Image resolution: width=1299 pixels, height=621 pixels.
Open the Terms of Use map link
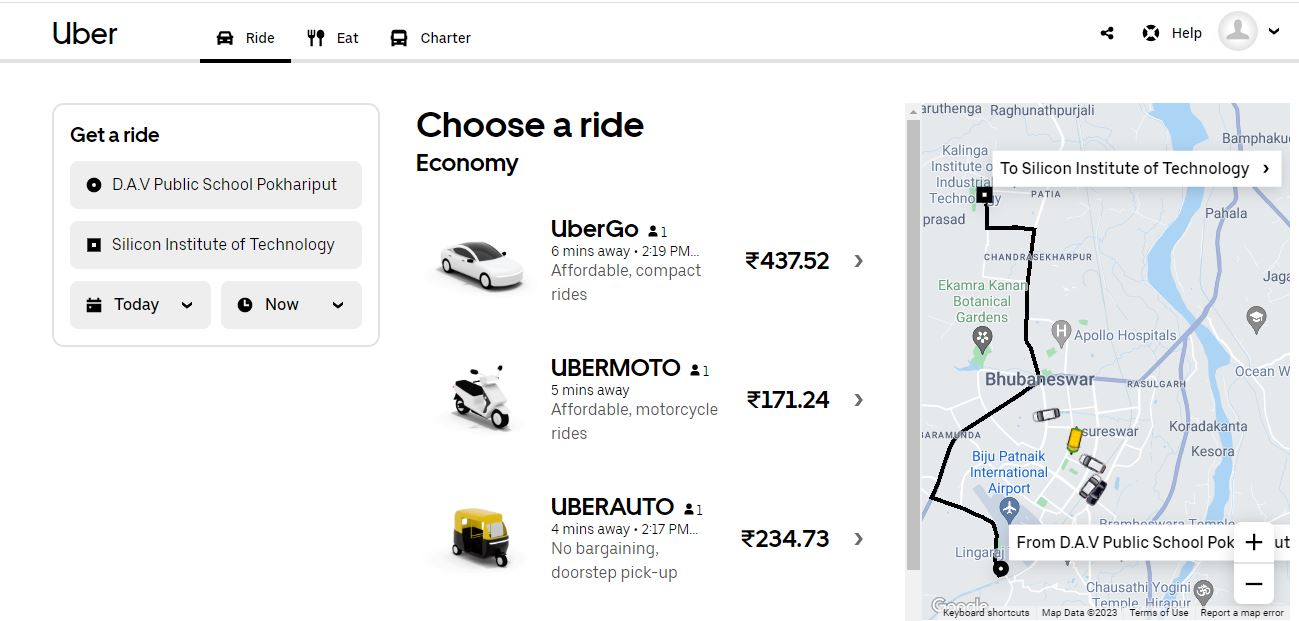(1159, 613)
